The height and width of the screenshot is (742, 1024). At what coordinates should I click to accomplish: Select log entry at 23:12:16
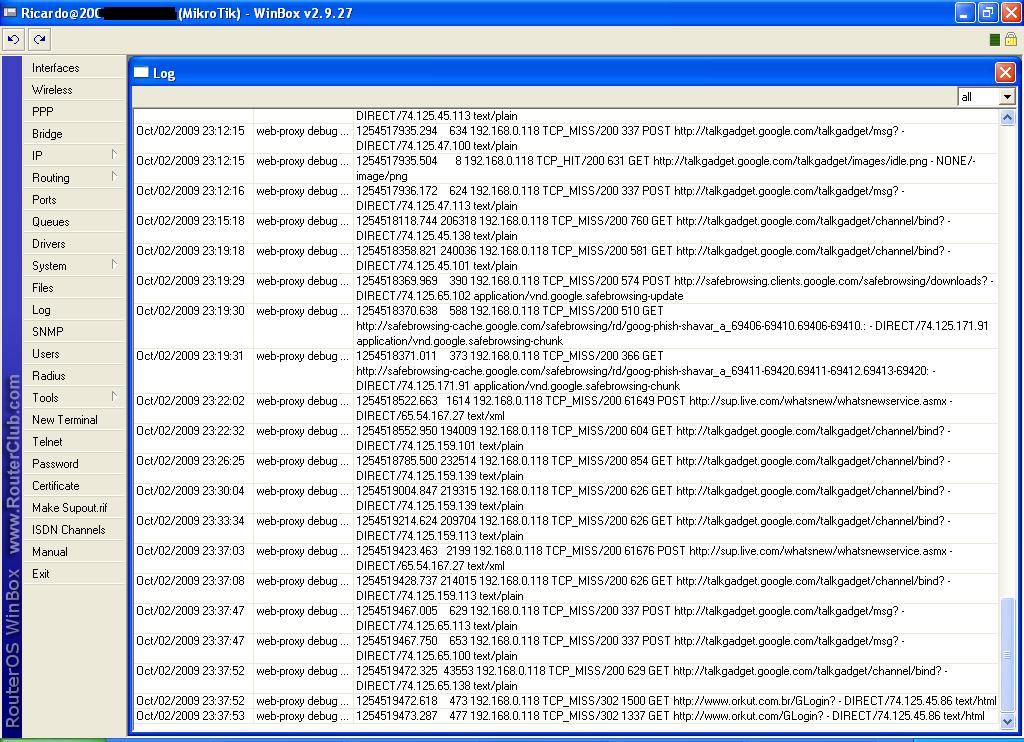click(566, 199)
